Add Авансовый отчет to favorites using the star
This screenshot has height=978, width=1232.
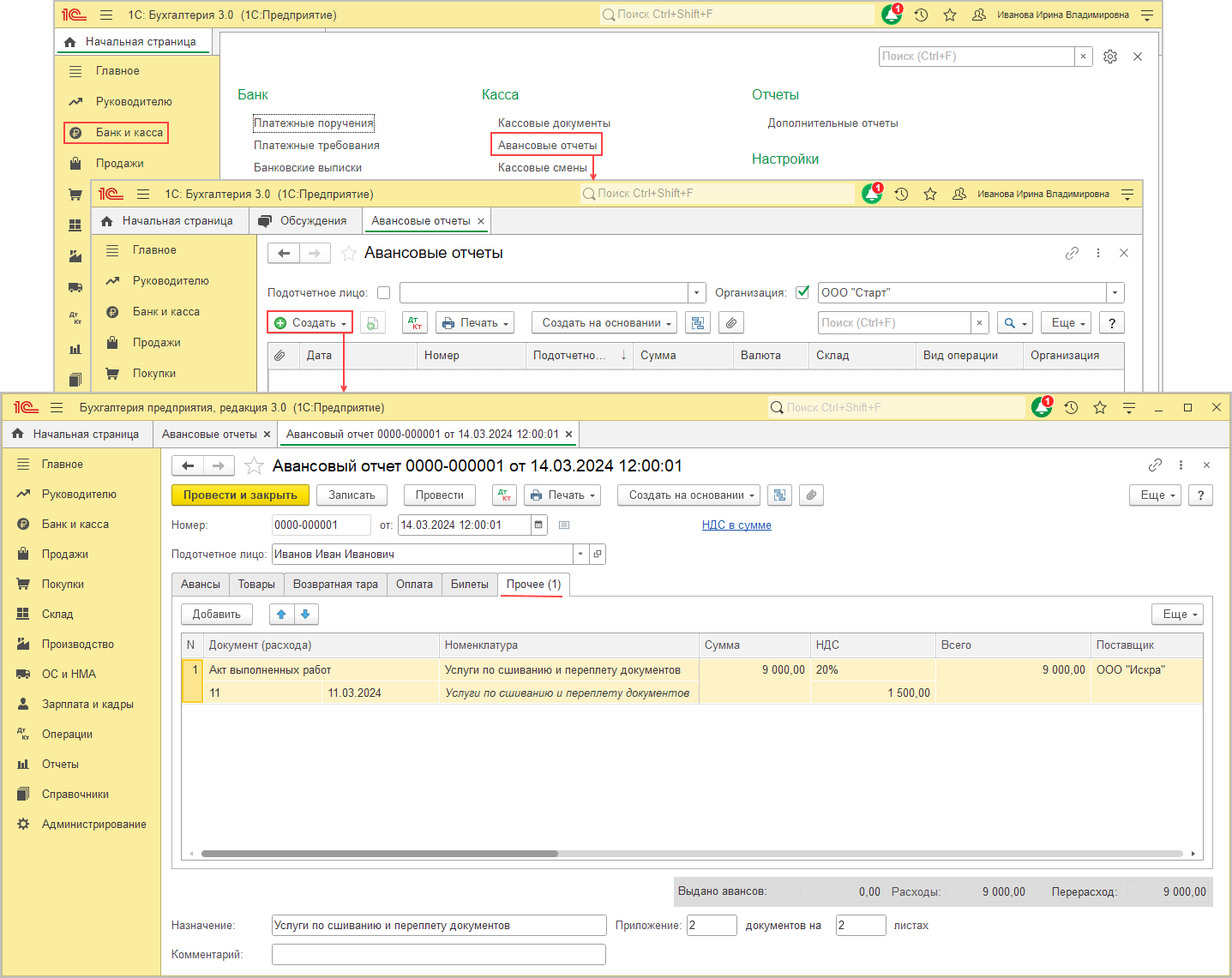[x=254, y=465]
